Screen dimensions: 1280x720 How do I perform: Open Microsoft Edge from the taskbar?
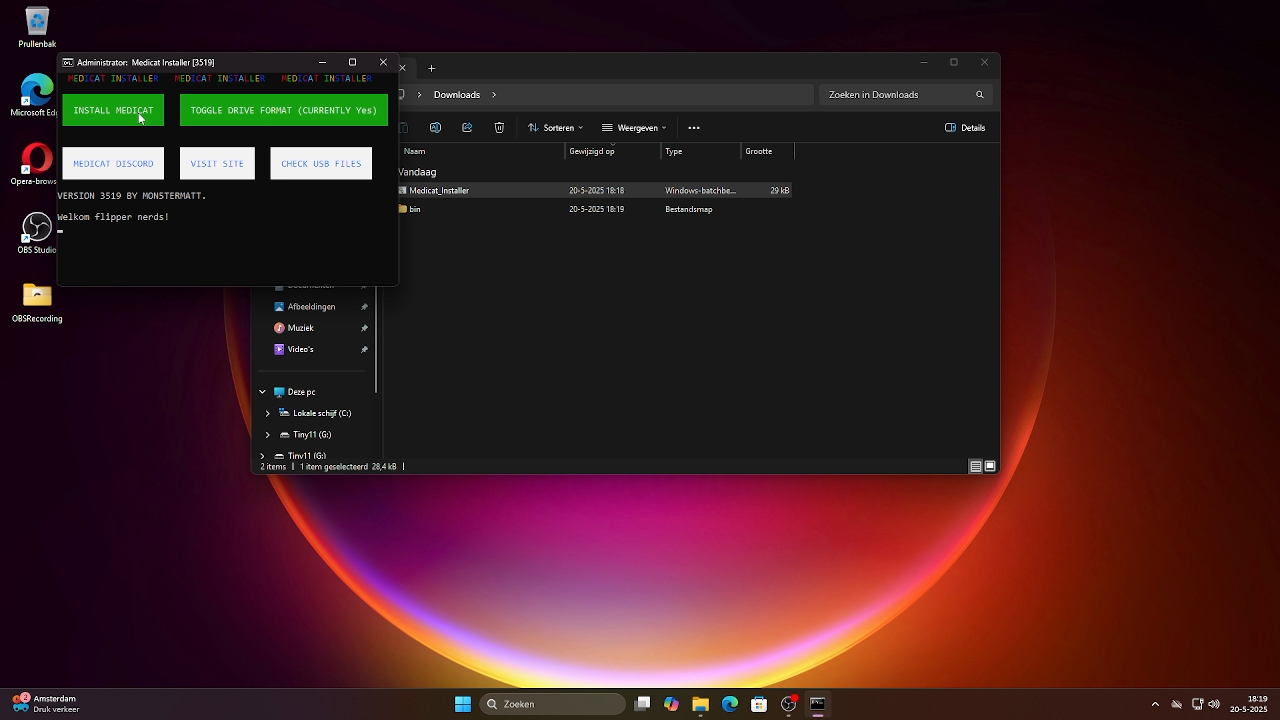[730, 704]
